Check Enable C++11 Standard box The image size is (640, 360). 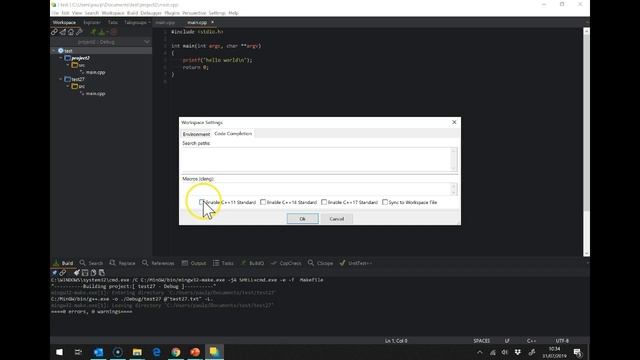tap(202, 202)
